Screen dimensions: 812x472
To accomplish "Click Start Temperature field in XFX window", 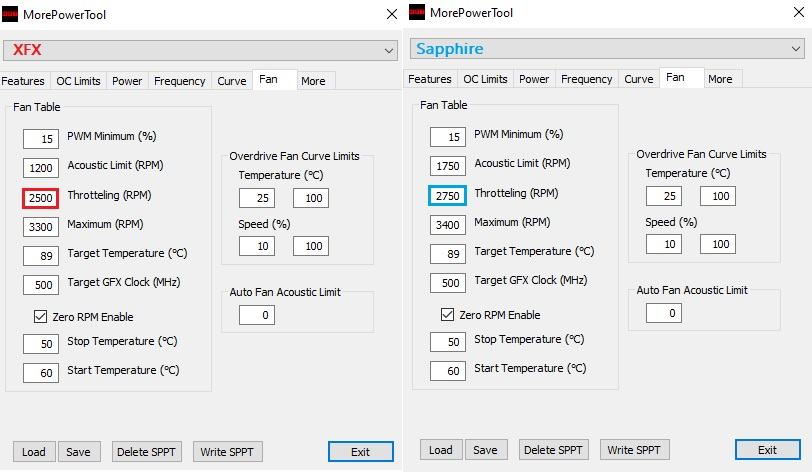I will point(41,373).
